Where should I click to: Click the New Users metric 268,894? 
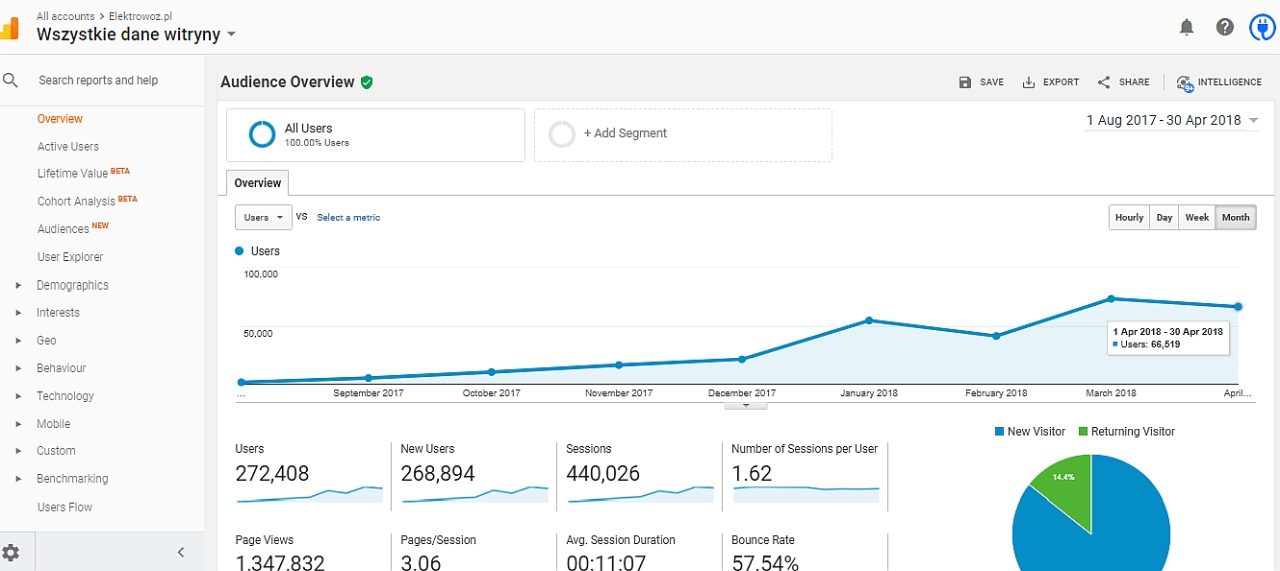click(437, 474)
